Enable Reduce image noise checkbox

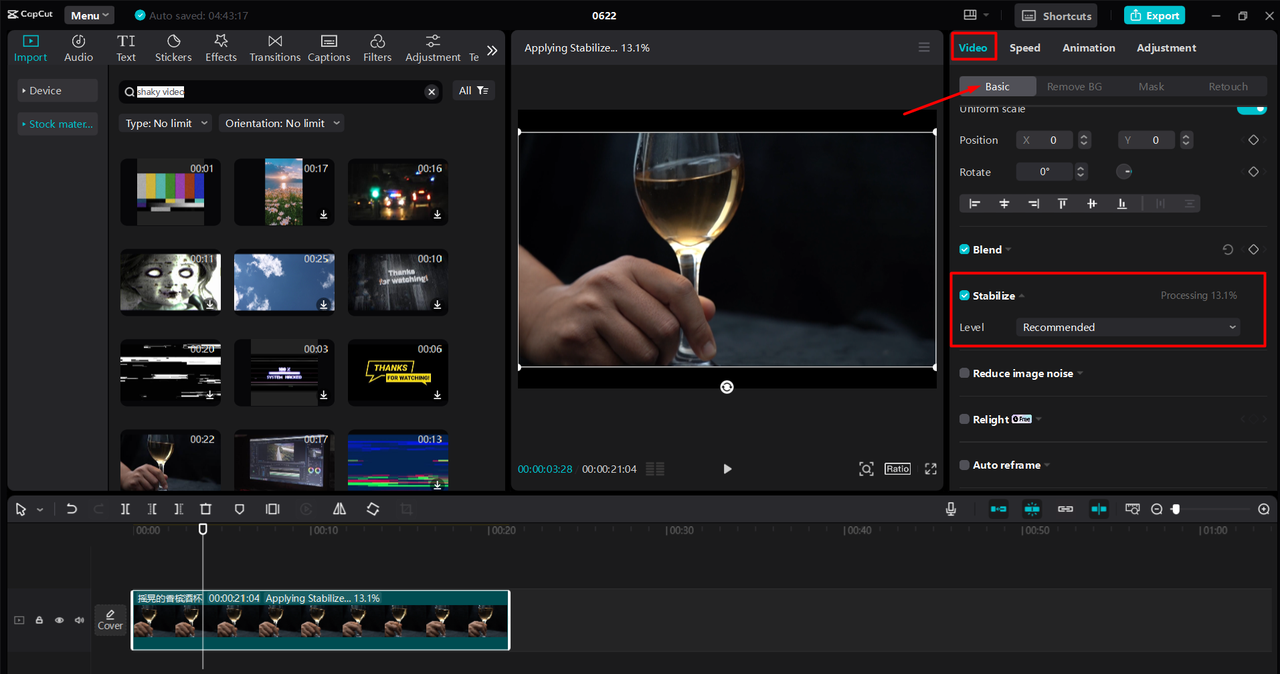(x=965, y=374)
